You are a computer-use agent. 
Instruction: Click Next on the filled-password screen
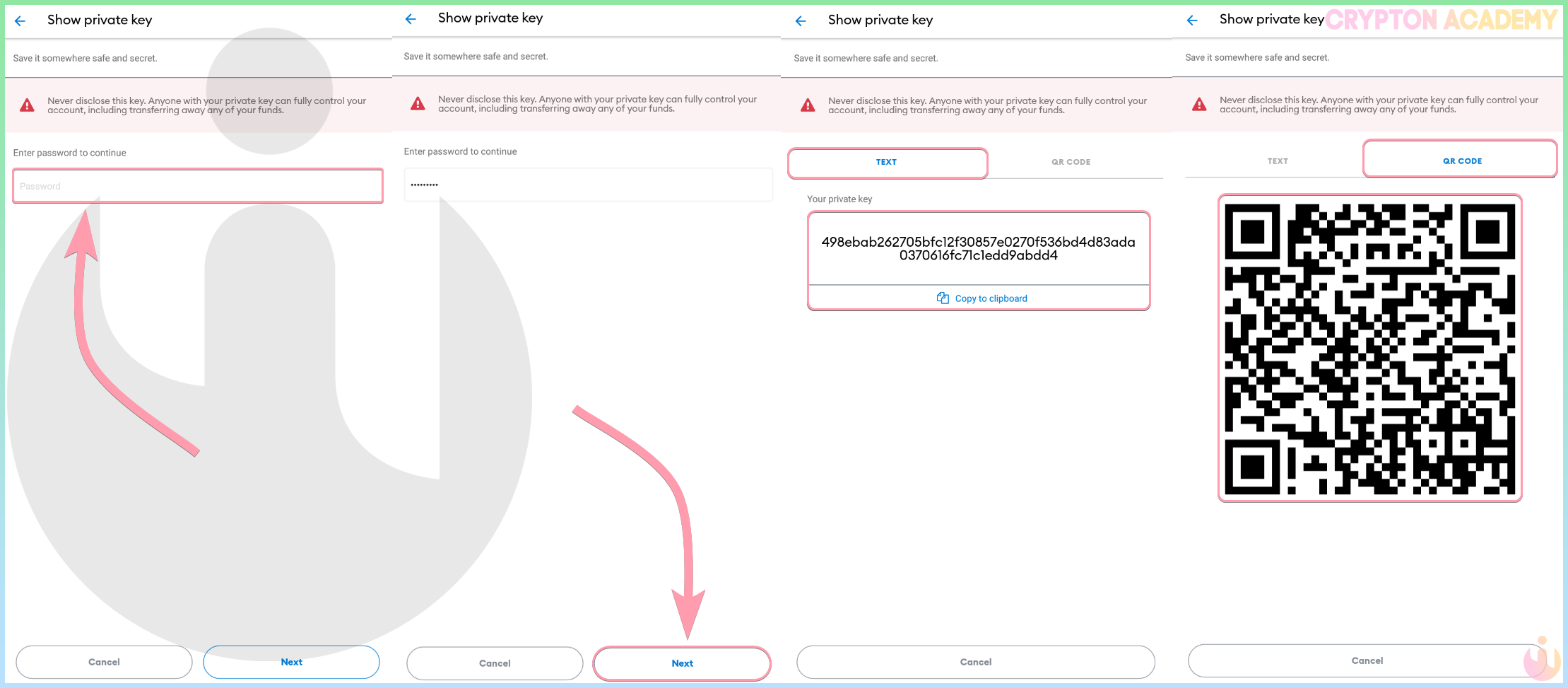tap(682, 663)
